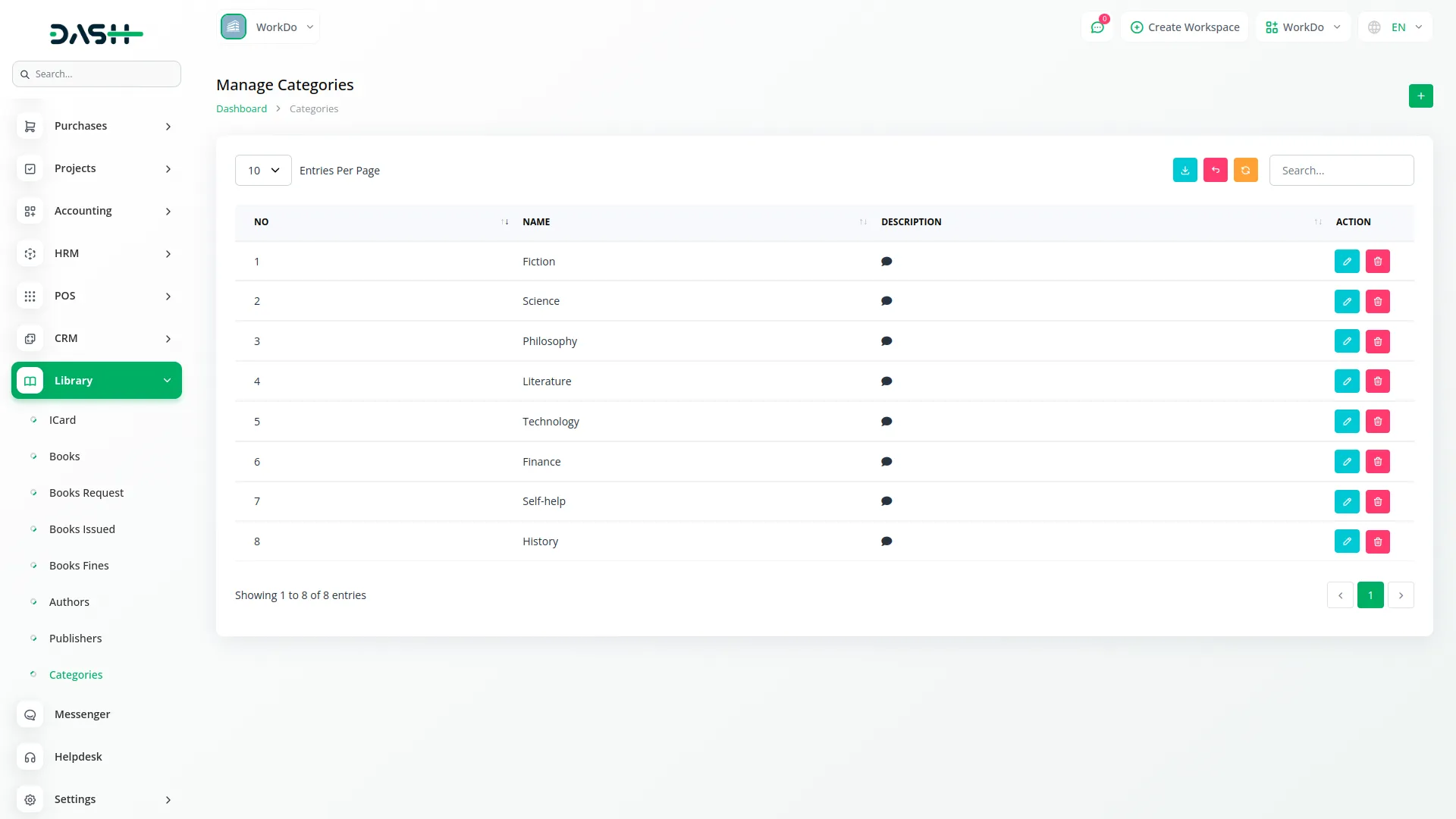Open the Authors sidebar item
Screen dimensions: 1456x819
[x=69, y=602]
